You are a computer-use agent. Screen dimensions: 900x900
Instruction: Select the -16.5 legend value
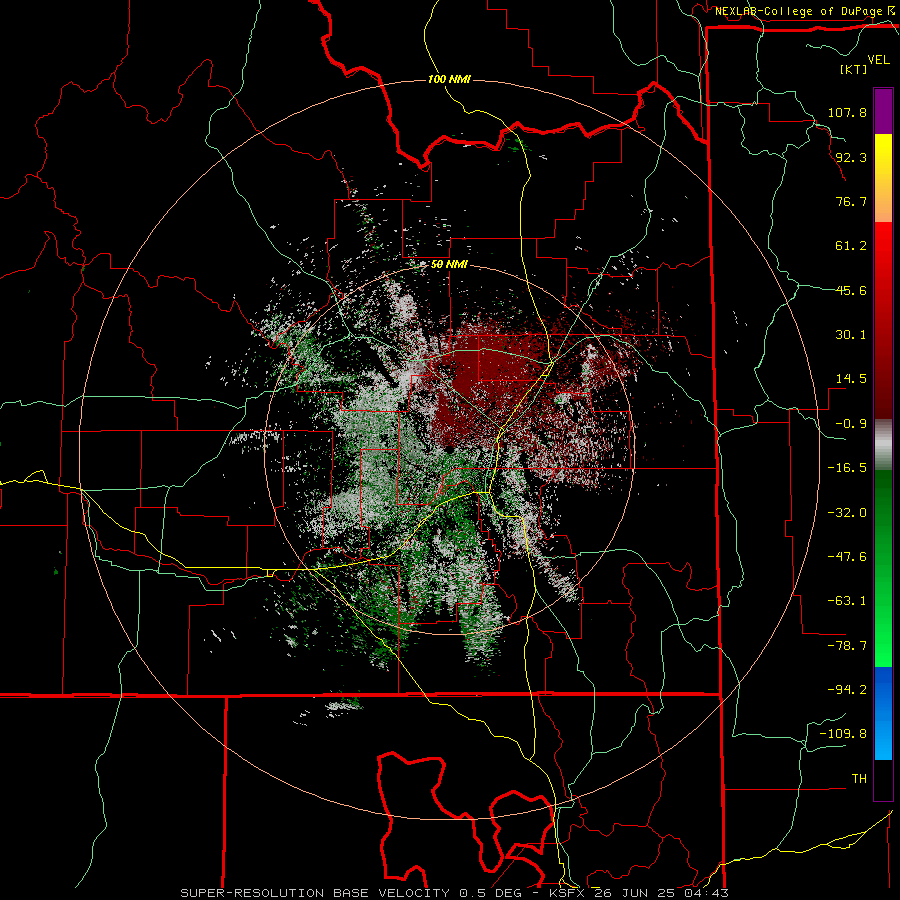click(x=847, y=468)
